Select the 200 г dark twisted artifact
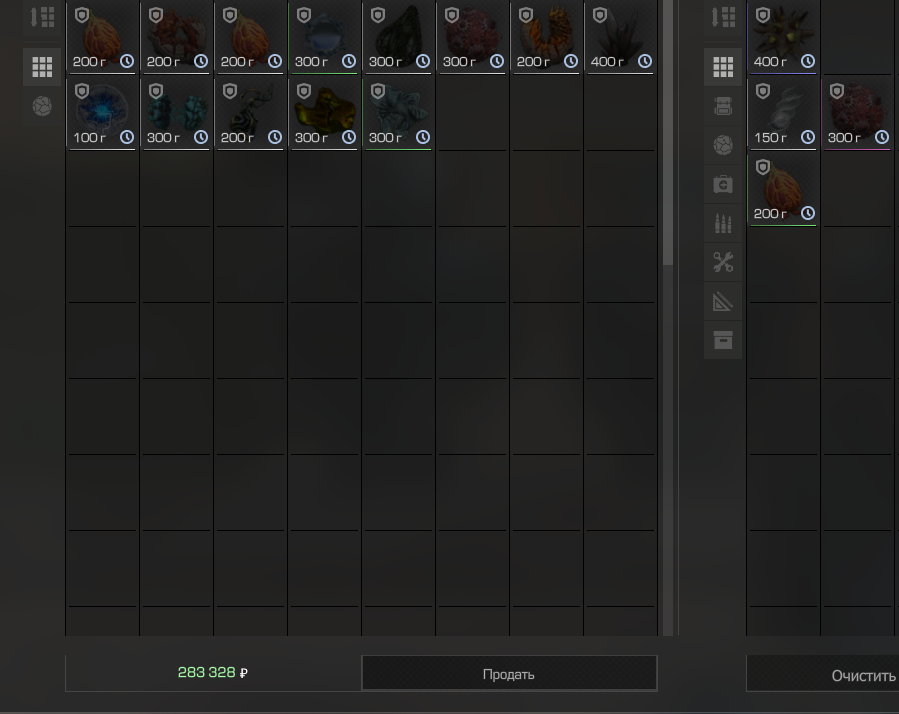 250,114
